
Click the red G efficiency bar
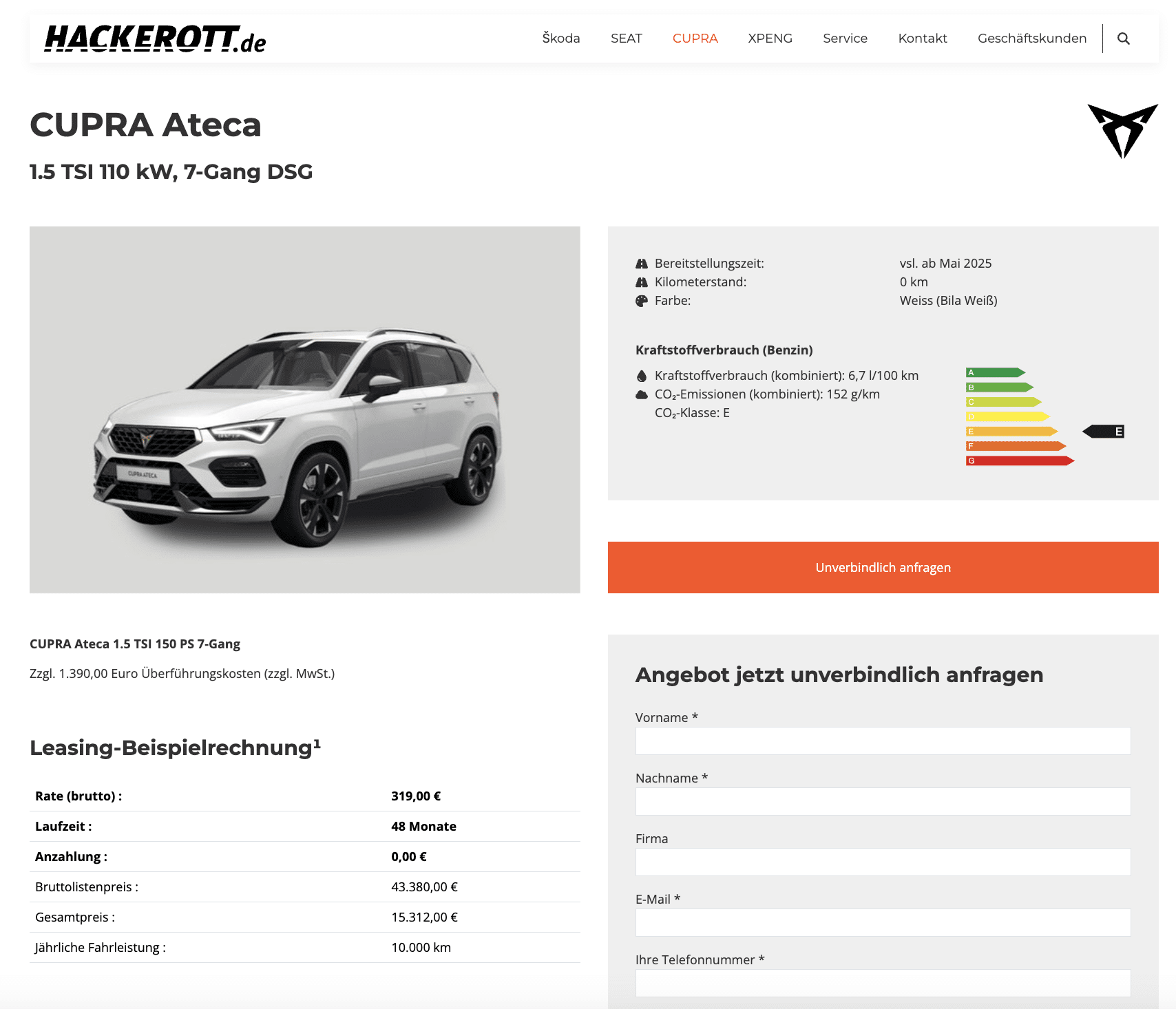point(1020,461)
